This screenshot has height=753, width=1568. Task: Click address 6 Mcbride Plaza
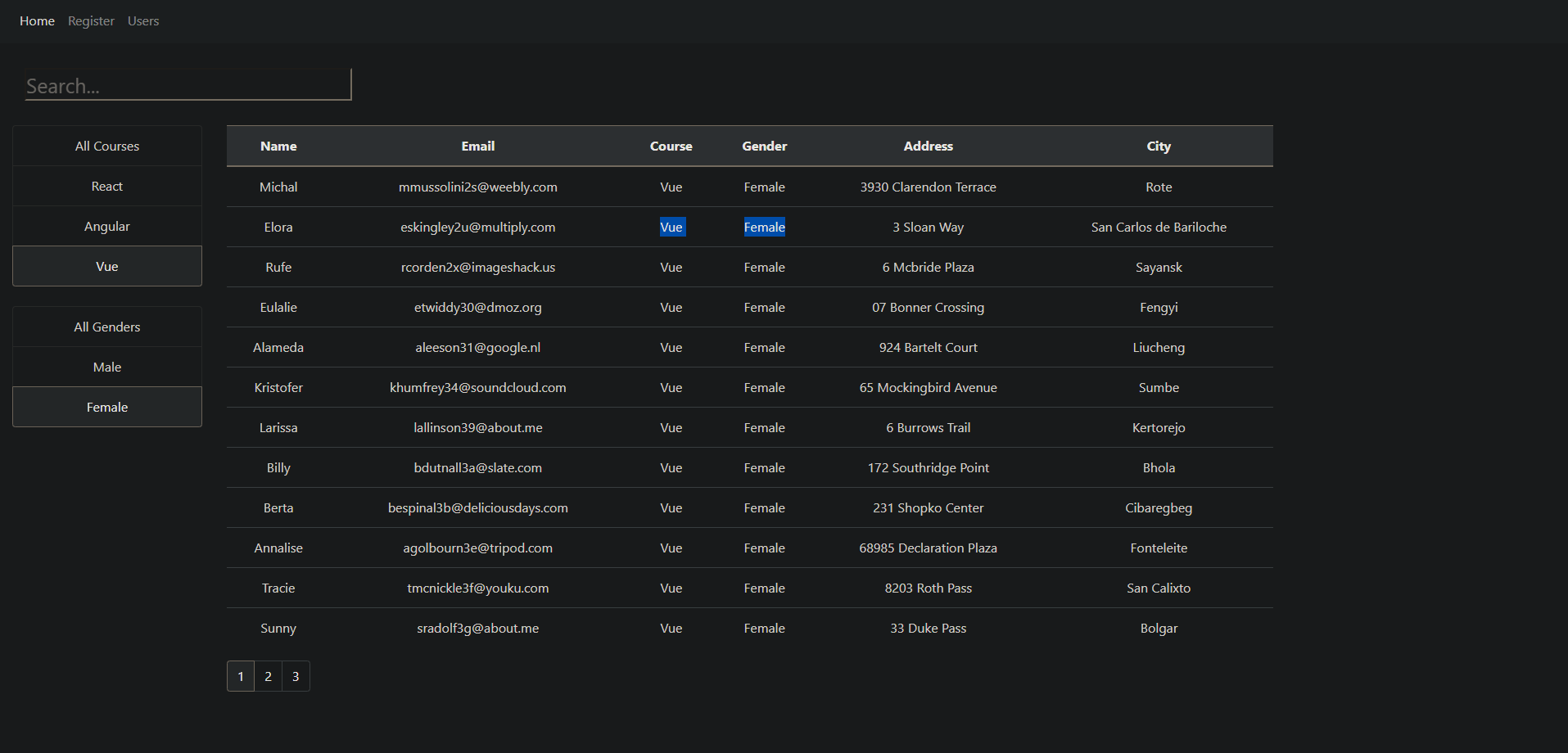pos(929,268)
